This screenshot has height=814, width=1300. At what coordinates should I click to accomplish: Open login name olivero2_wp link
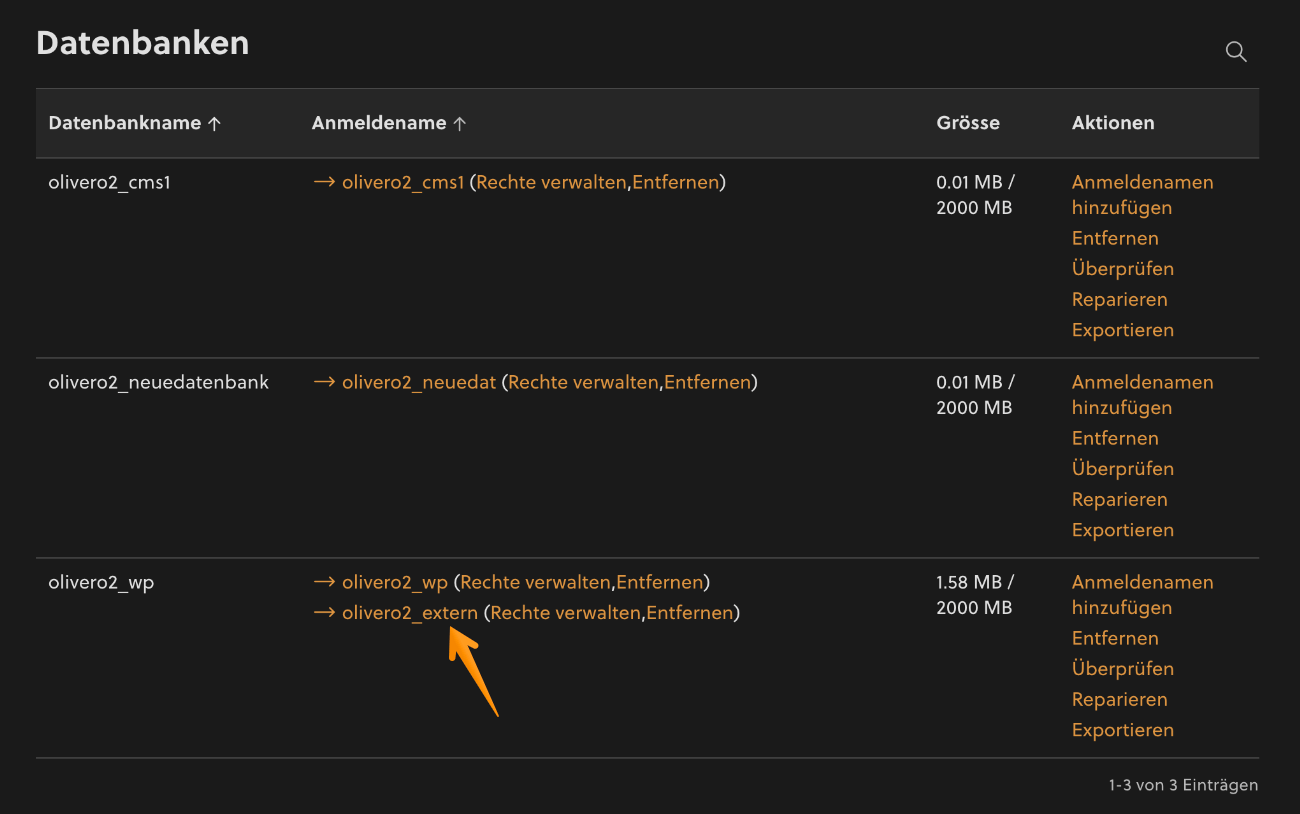click(395, 582)
